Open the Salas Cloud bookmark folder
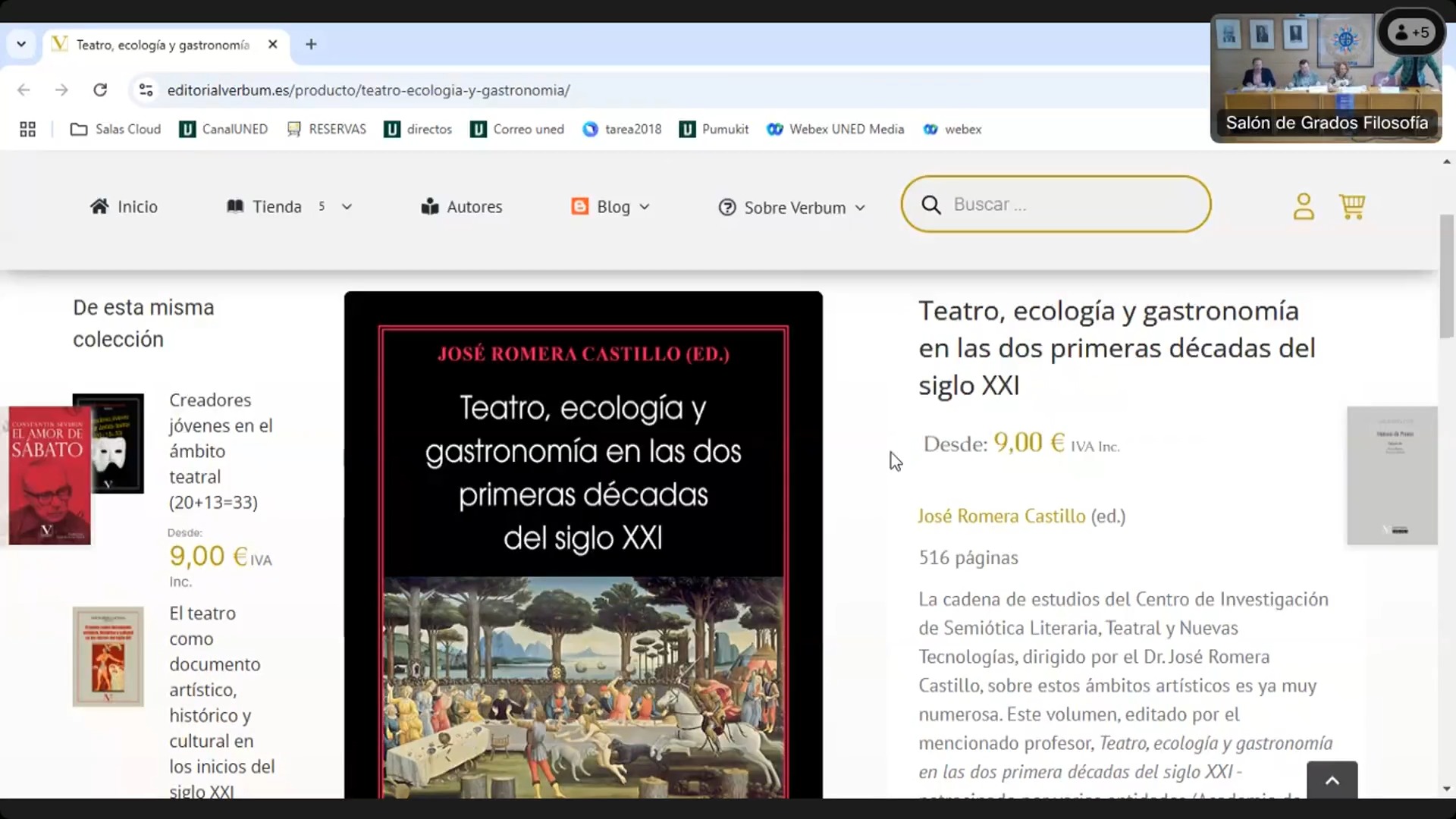This screenshot has width=1456, height=819. pyautogui.click(x=115, y=130)
